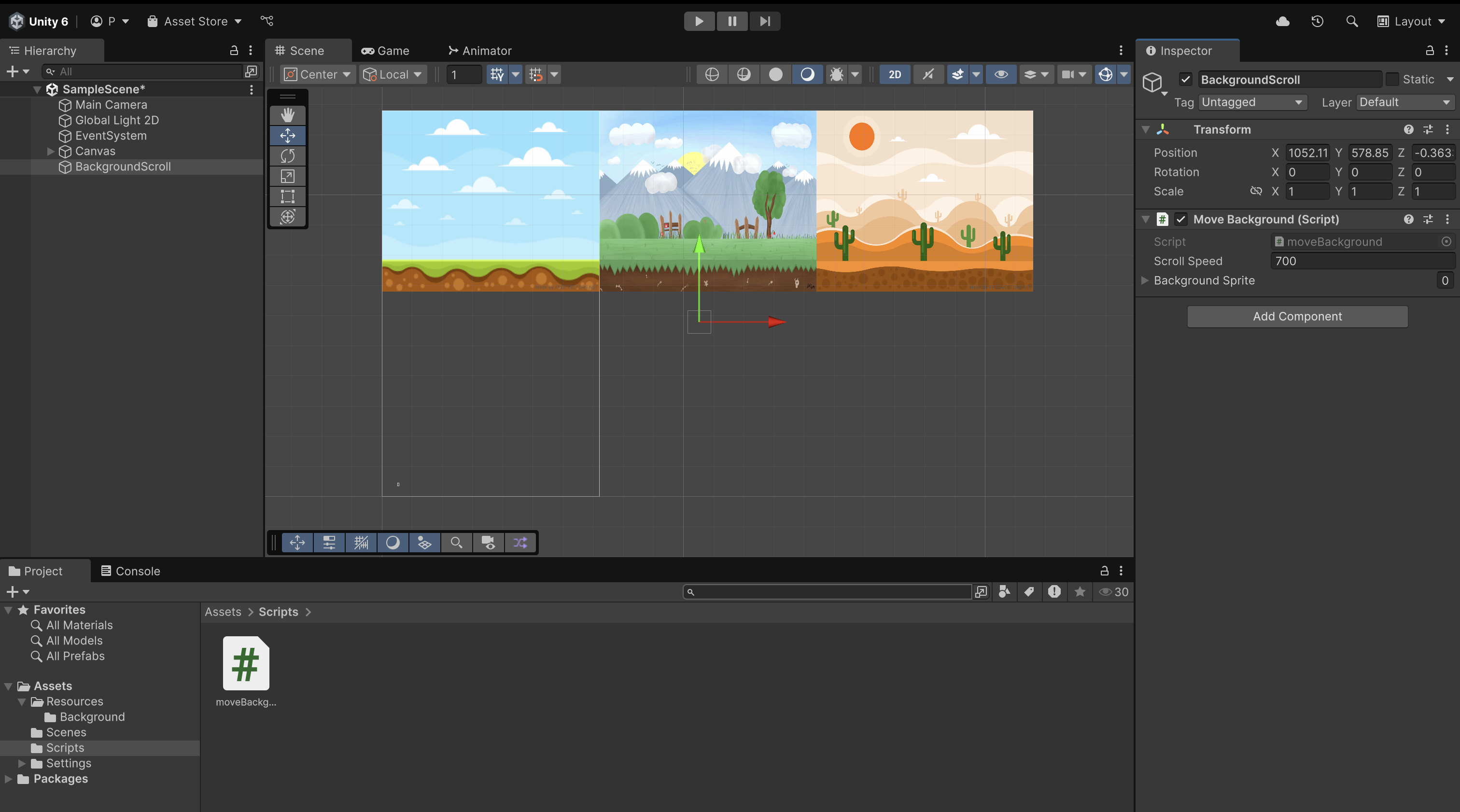Disable Move Background script checkbox

pos(1180,219)
